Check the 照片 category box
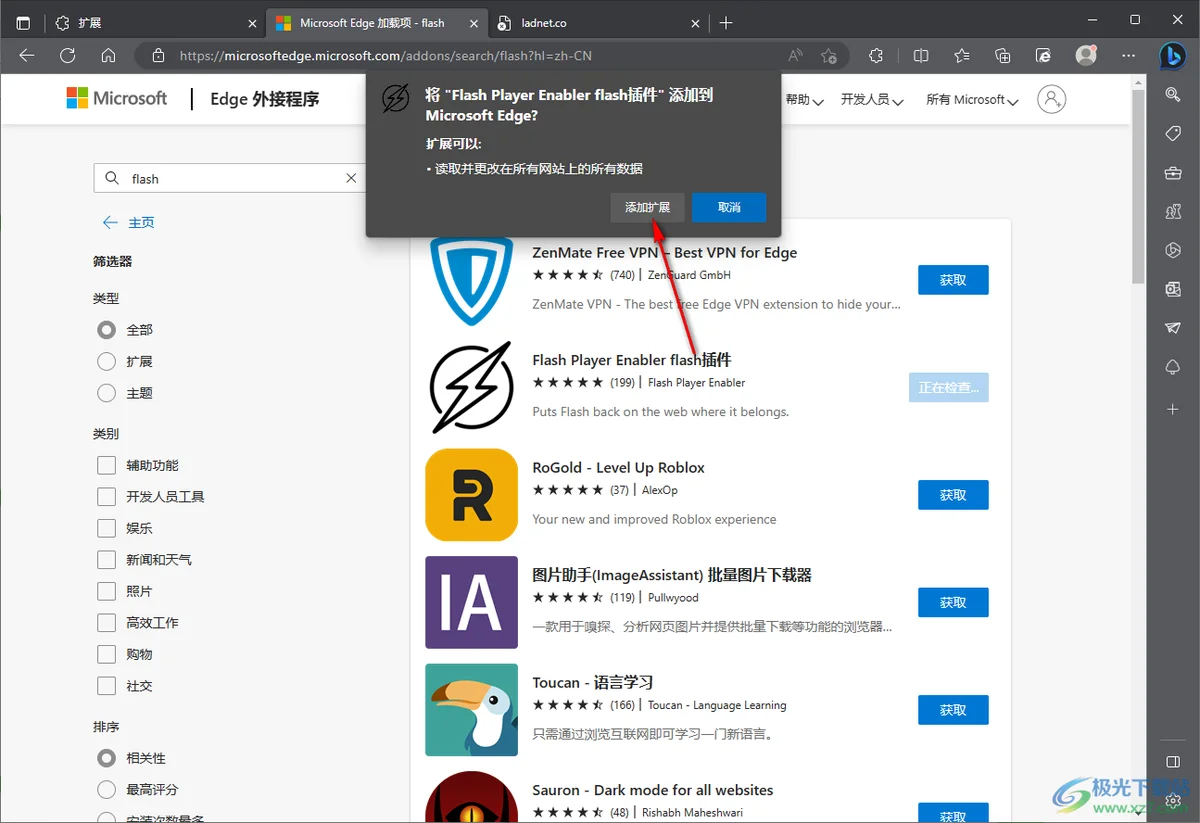The width and height of the screenshot is (1200, 823). pos(107,591)
